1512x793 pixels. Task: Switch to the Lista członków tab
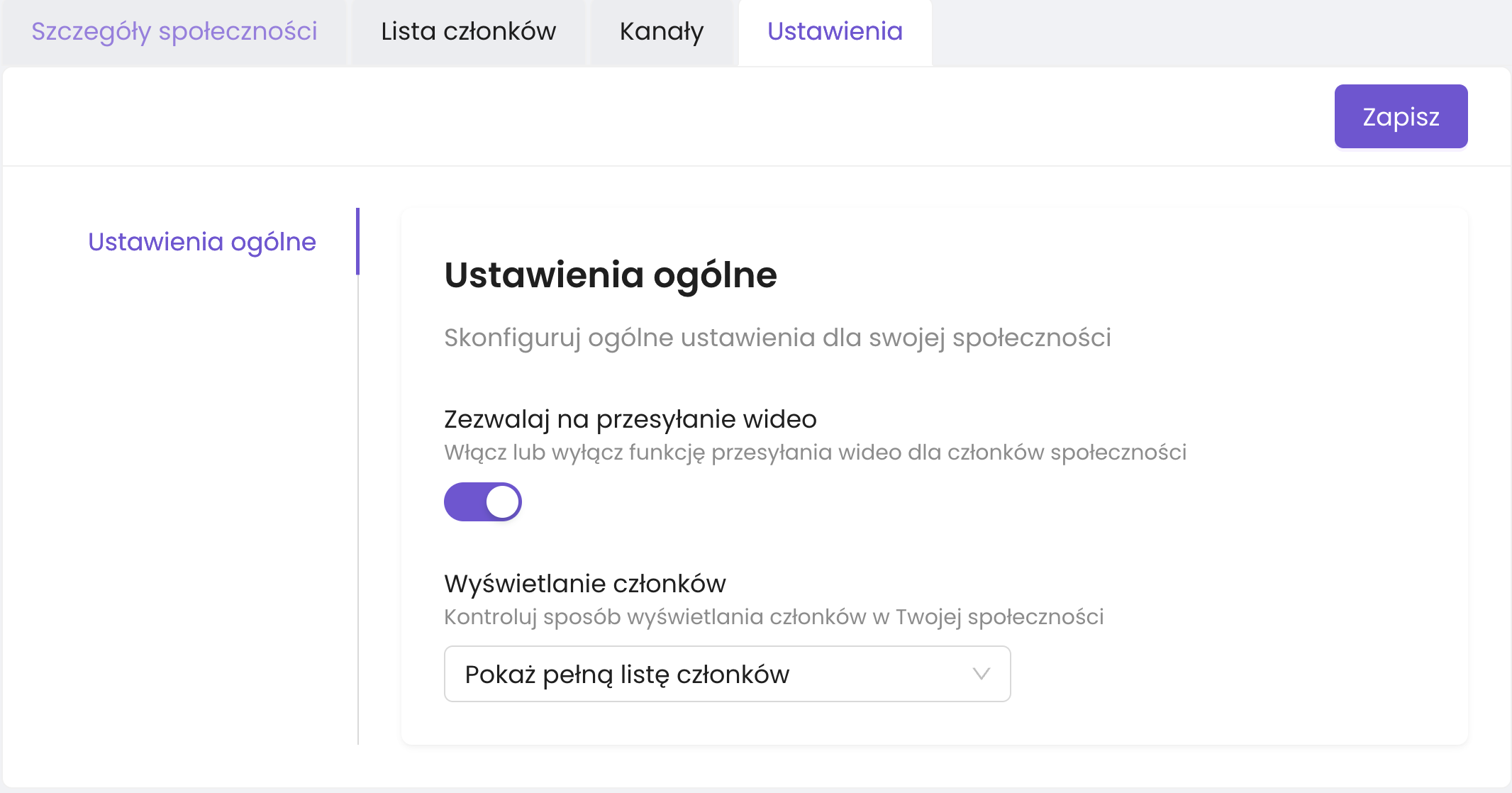468,32
